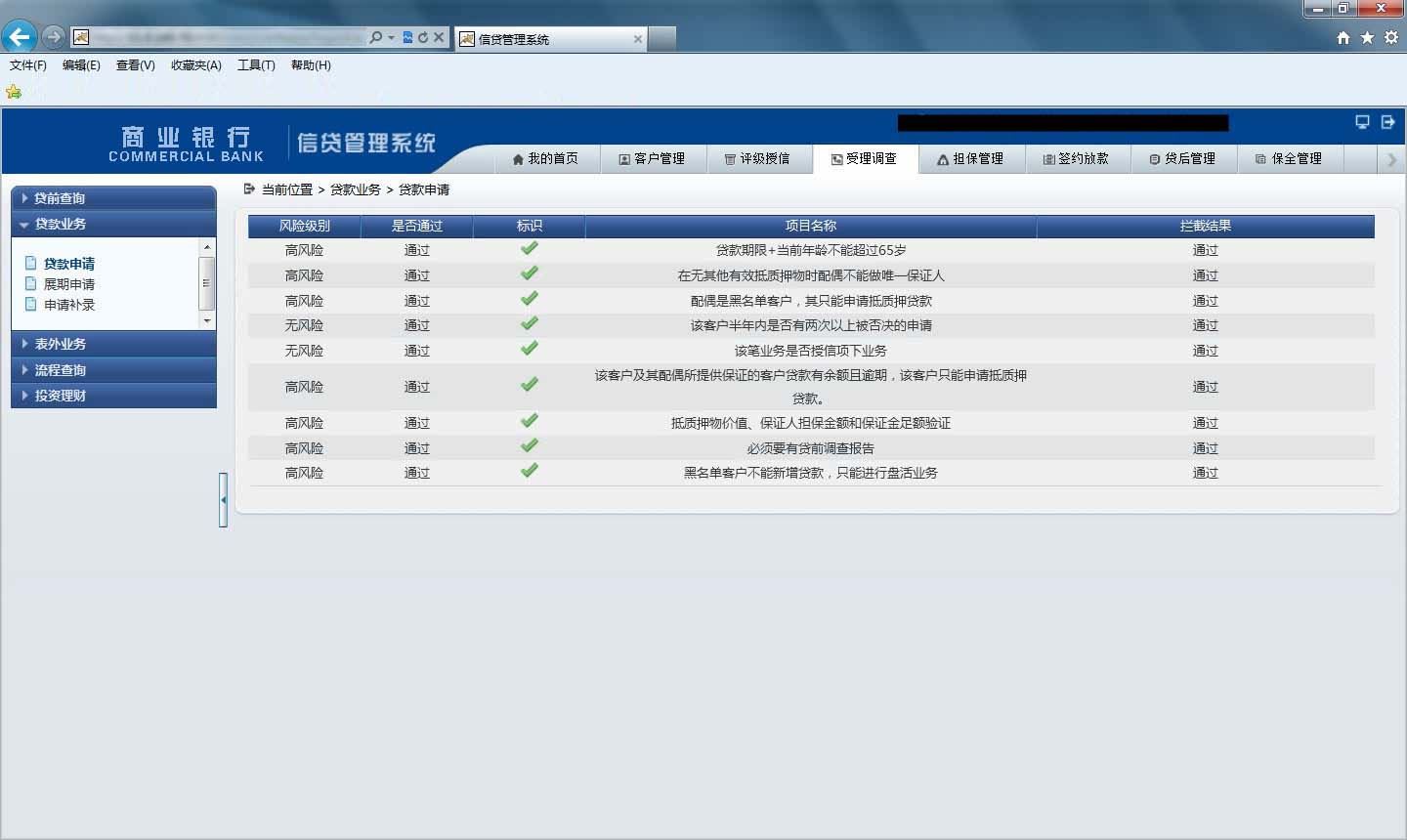Click sidebar scrollbar up arrow

click(x=206, y=247)
